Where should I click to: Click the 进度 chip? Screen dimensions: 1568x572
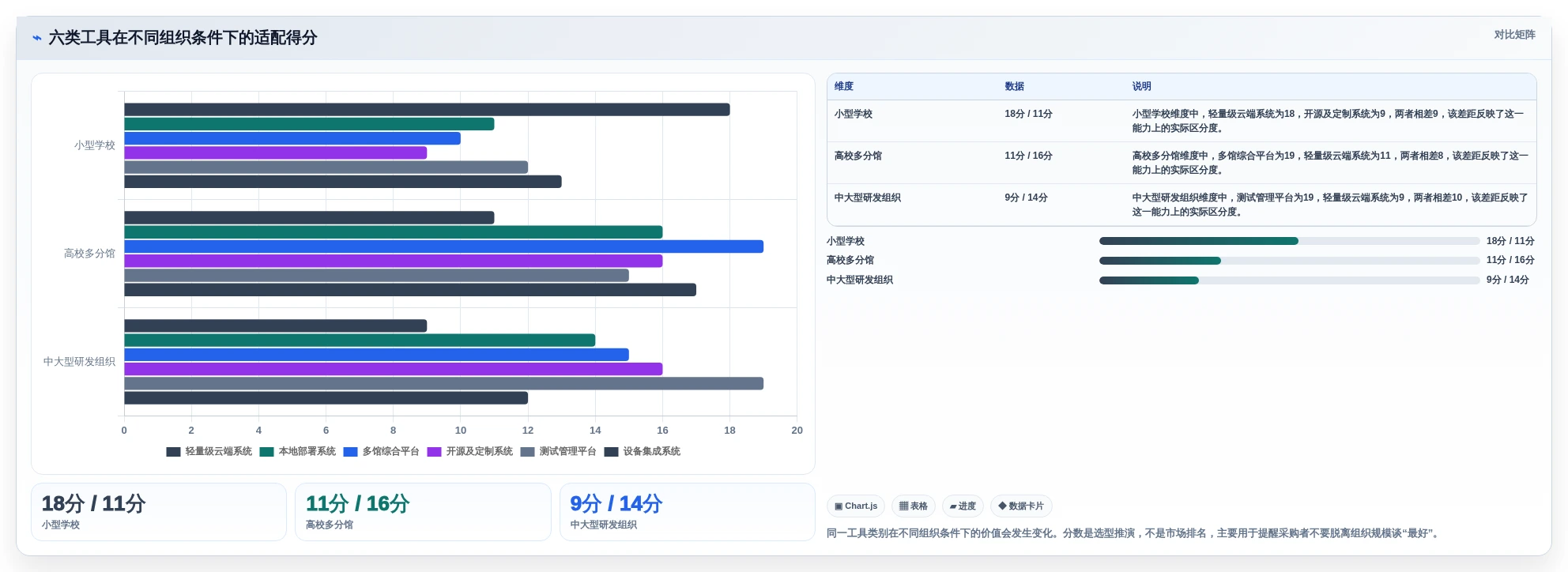(963, 506)
